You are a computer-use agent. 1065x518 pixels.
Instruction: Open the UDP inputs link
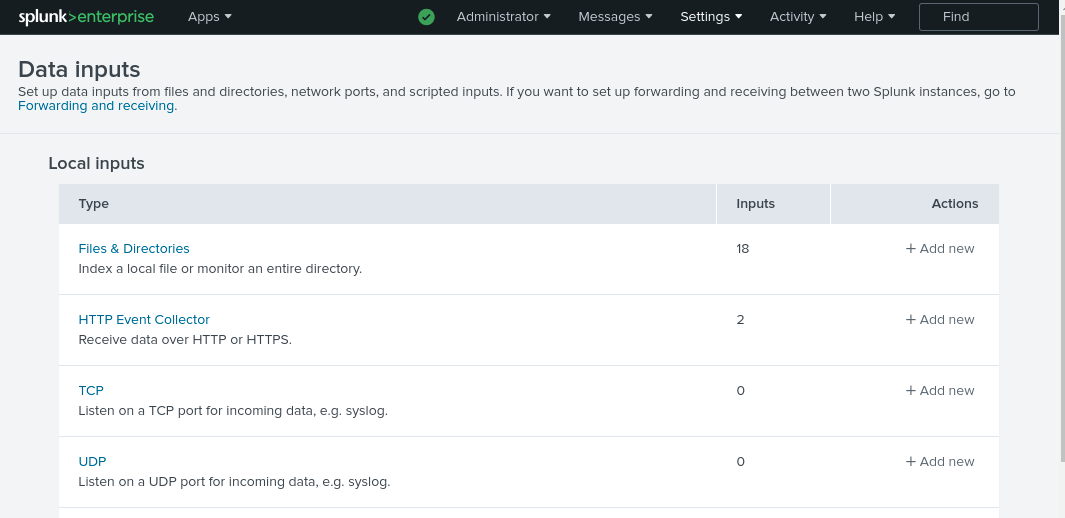[x=92, y=462]
